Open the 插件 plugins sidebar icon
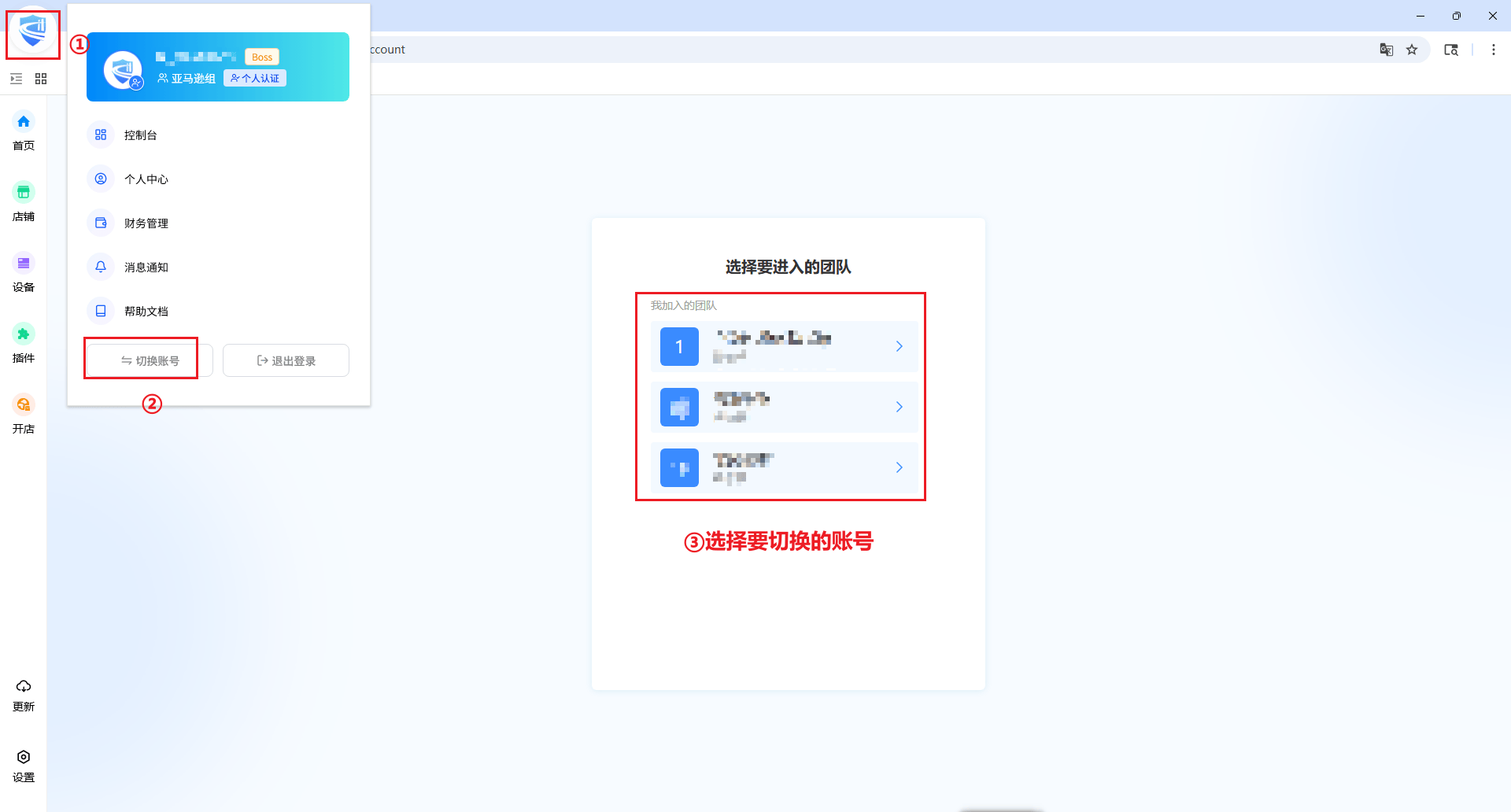This screenshot has height=812, width=1511. 24,334
